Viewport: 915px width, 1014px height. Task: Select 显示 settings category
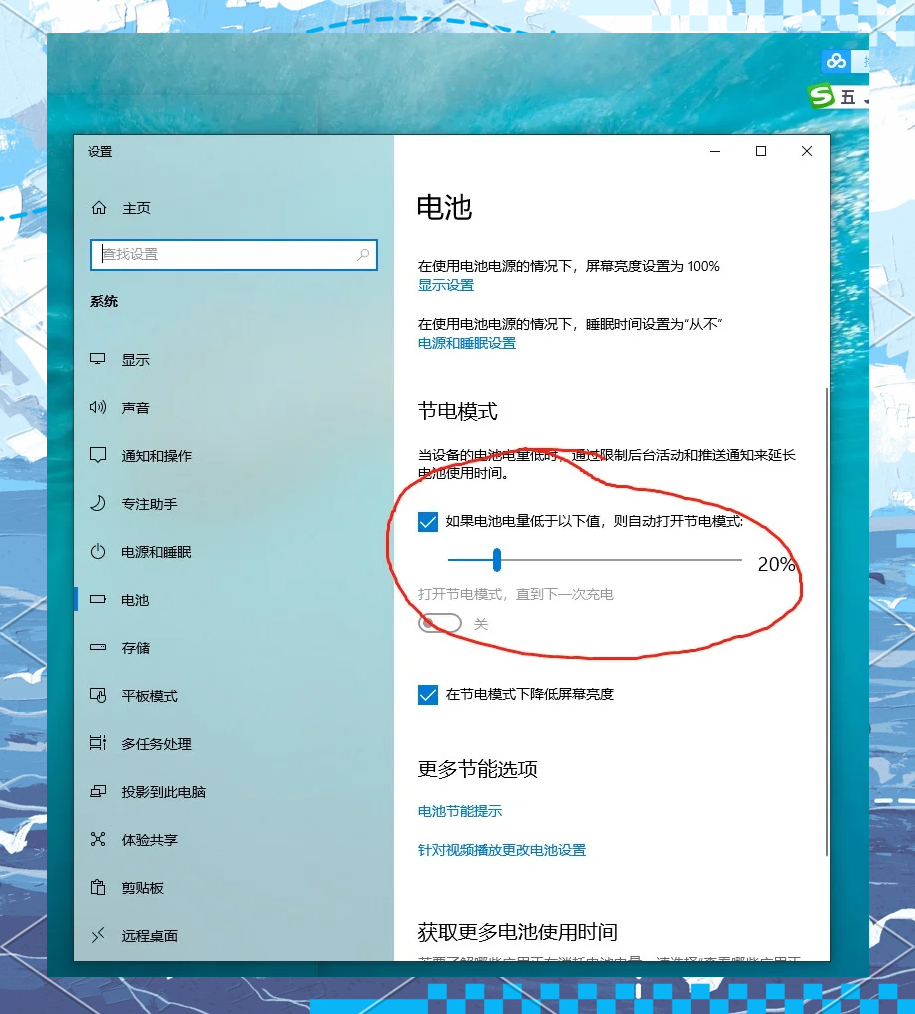[136, 360]
